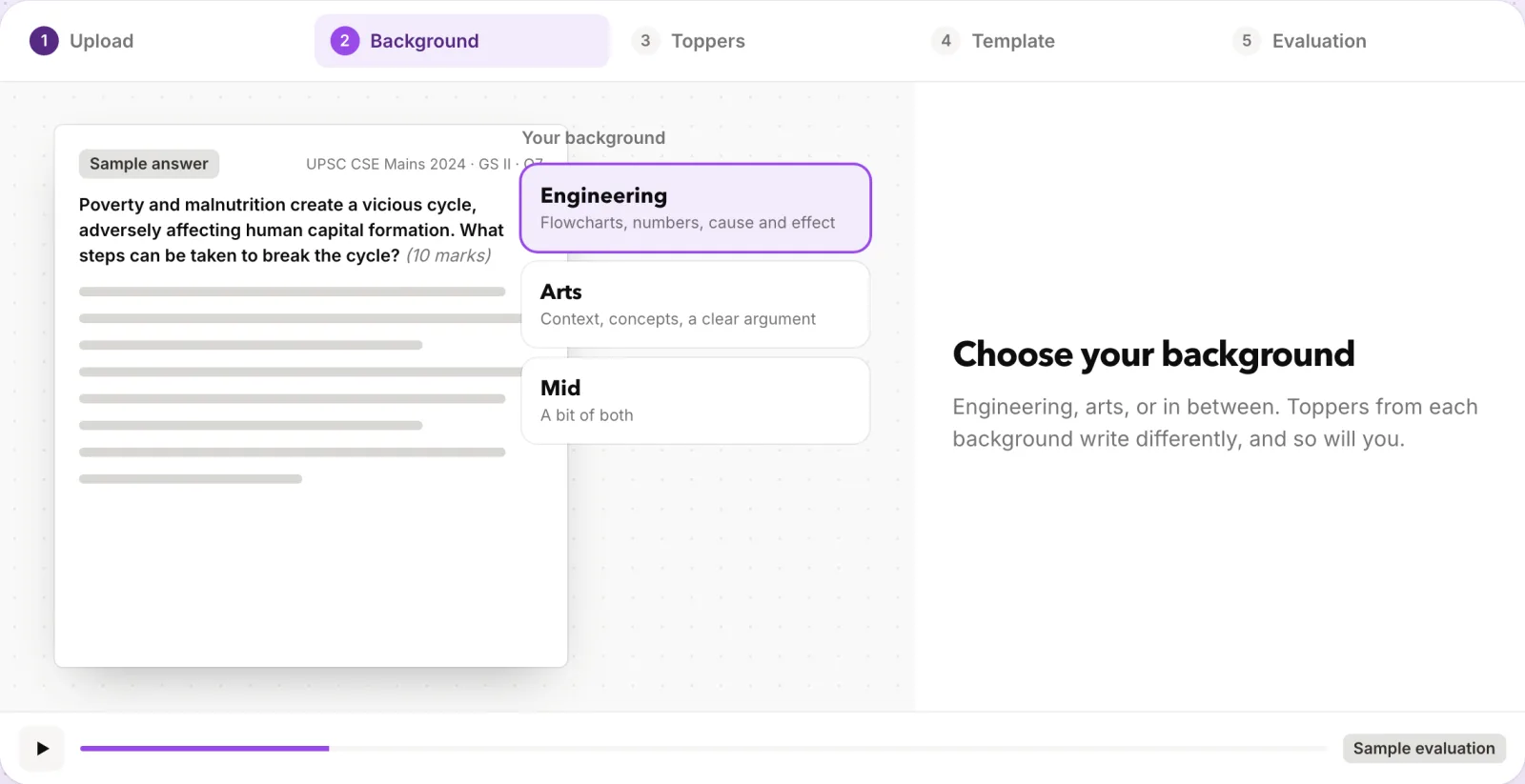Click the step 1 number badge
Viewport: 1525px width, 784px height.
[x=44, y=41]
